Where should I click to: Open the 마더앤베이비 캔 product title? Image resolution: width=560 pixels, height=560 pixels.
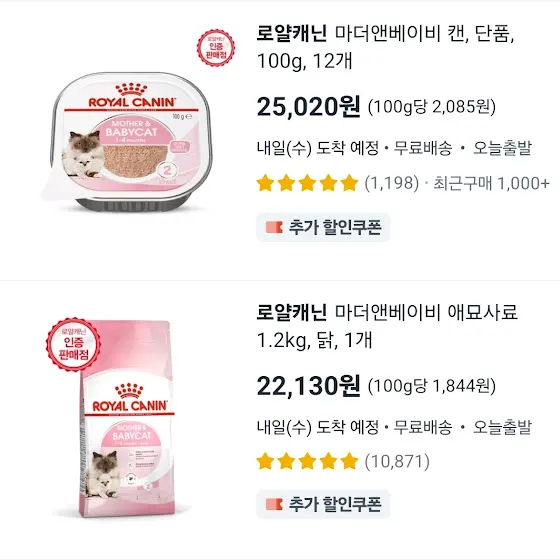[386, 47]
